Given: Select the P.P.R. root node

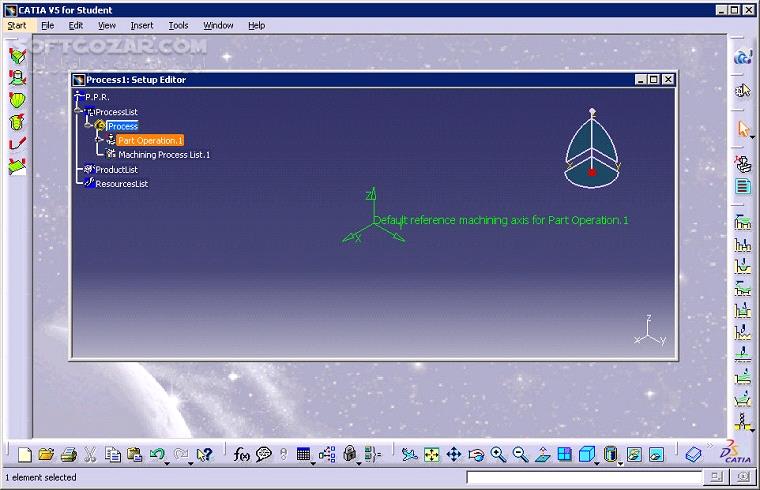Looking at the screenshot, I should (97, 97).
